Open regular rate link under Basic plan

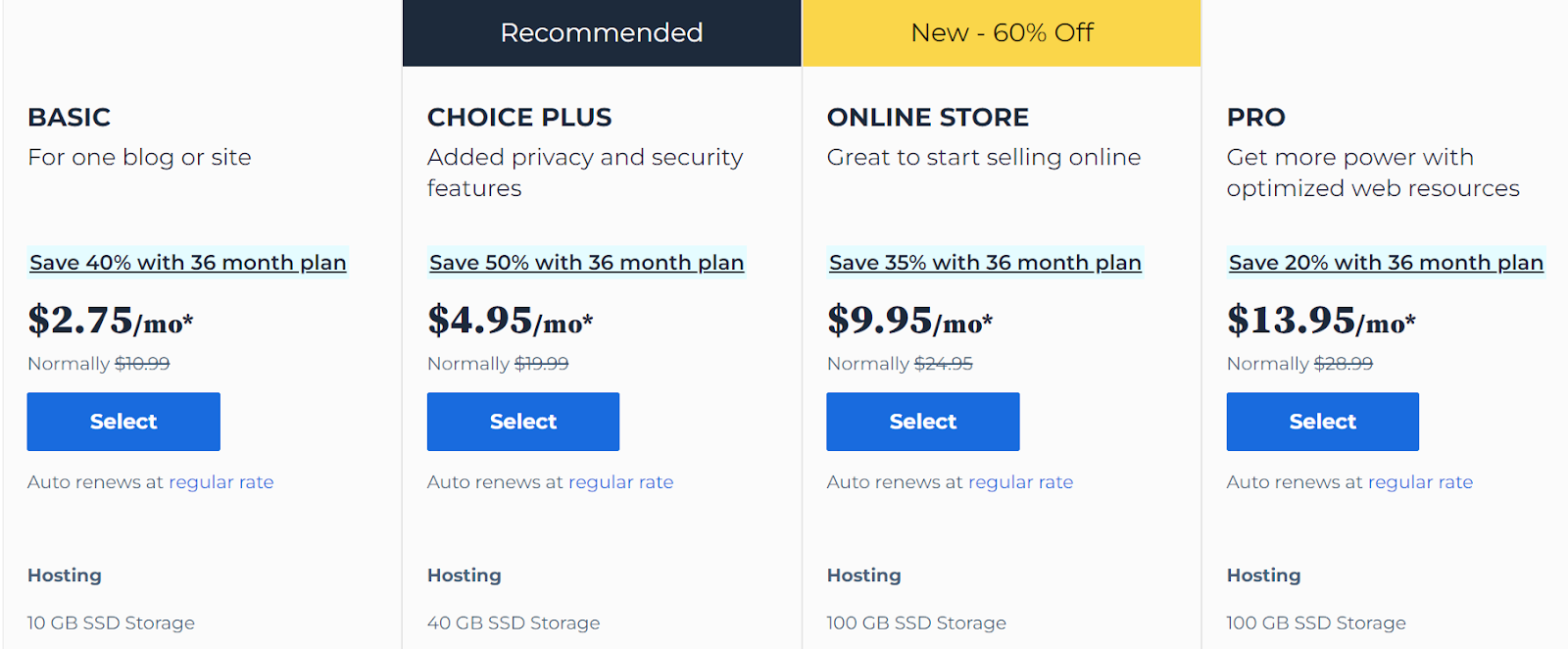(221, 482)
